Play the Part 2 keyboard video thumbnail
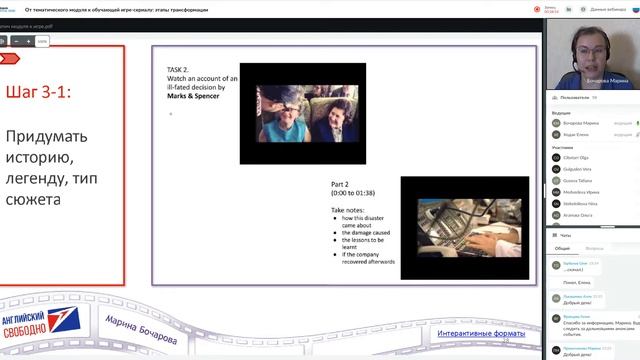This screenshot has width=640, height=360. [x=465, y=228]
